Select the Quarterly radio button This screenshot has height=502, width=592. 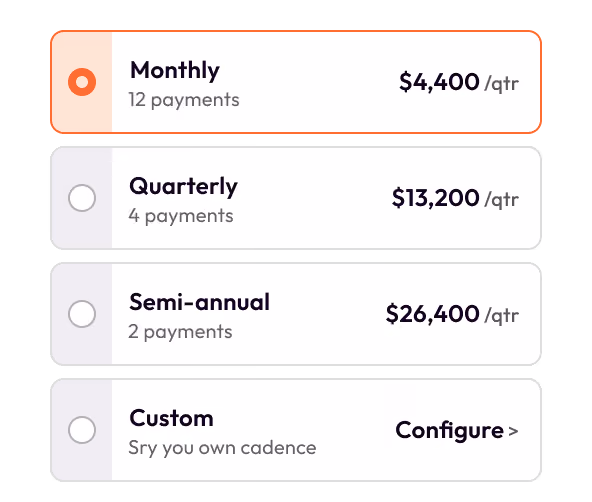[82, 198]
